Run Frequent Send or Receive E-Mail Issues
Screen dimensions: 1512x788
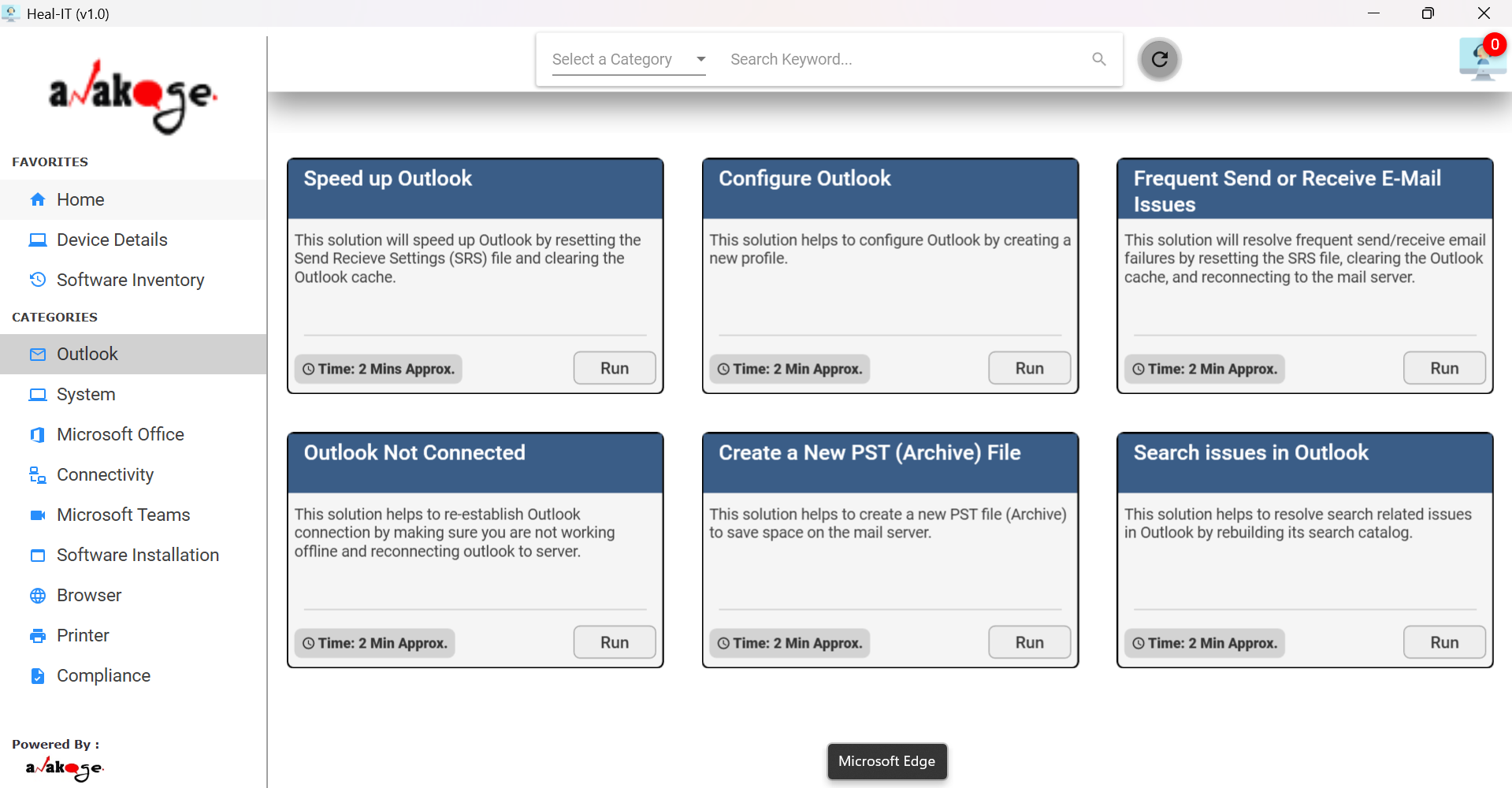(1444, 368)
